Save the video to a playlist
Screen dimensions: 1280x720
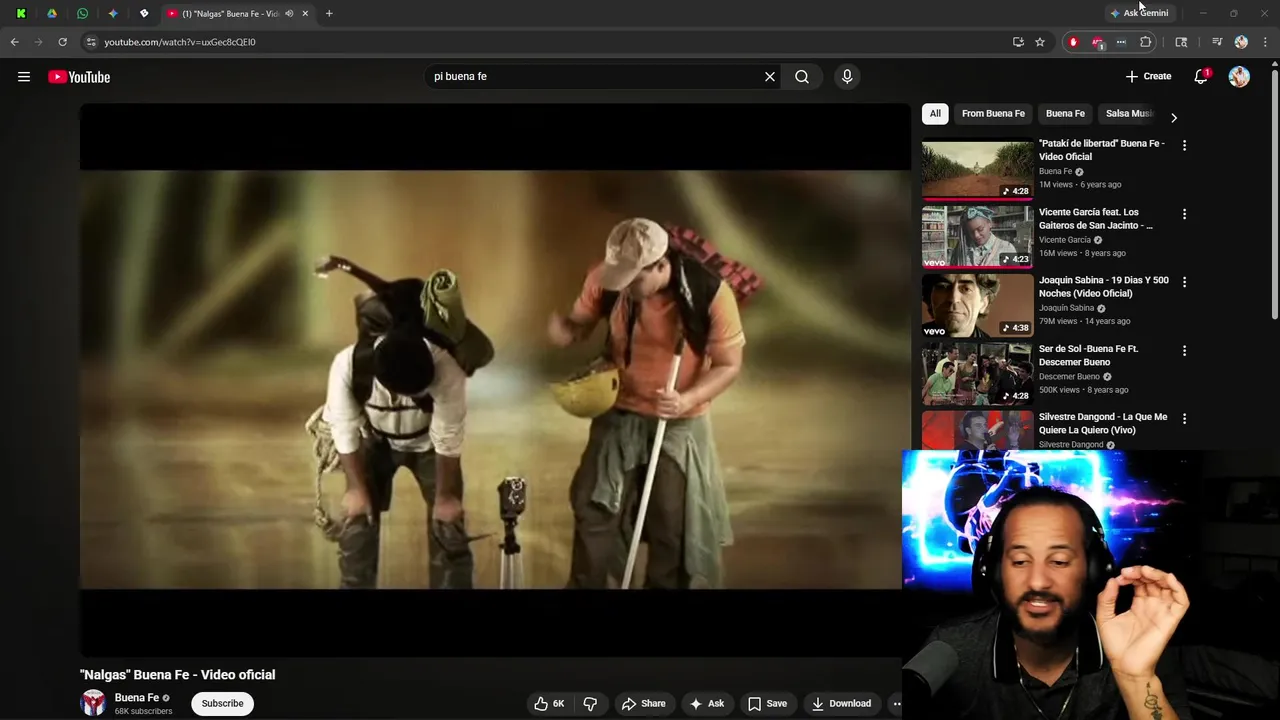[x=767, y=704]
